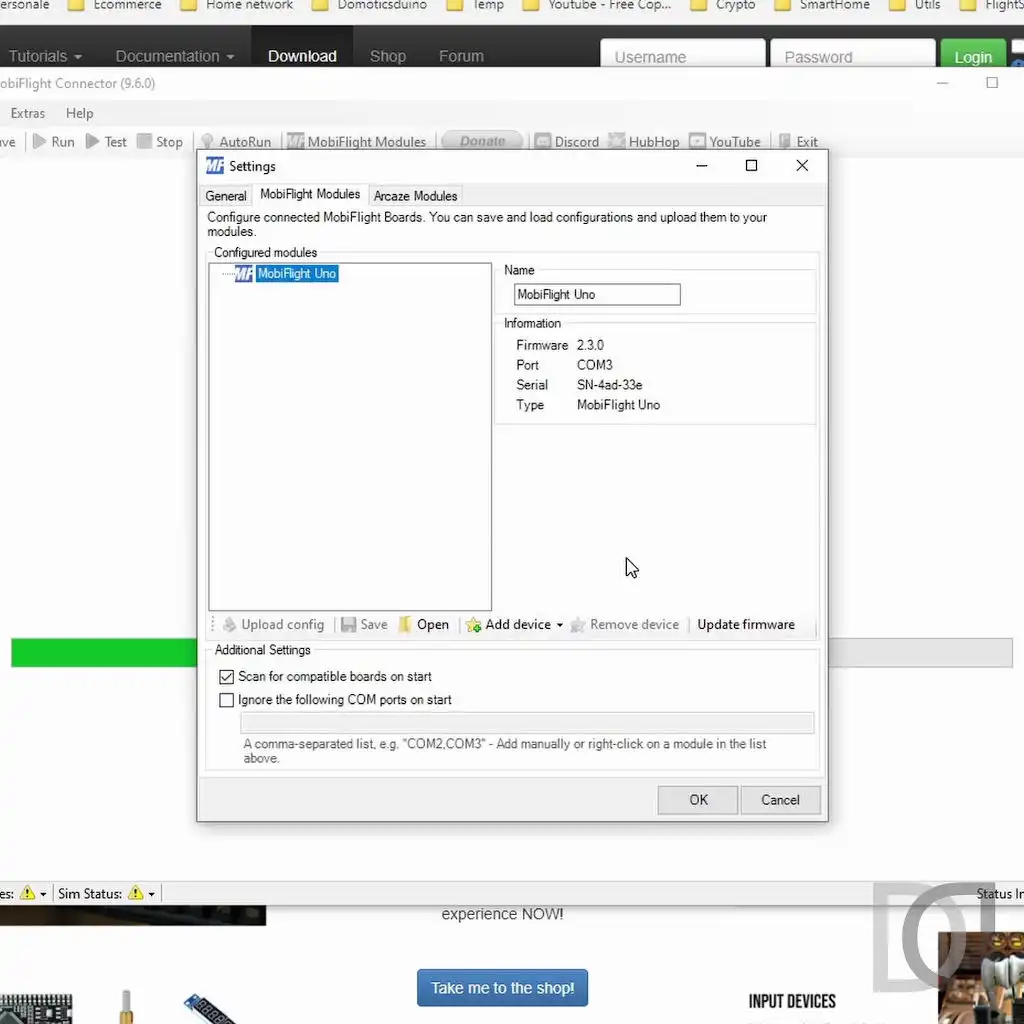Open the Download page tab
1024x1024 pixels.
tap(302, 56)
